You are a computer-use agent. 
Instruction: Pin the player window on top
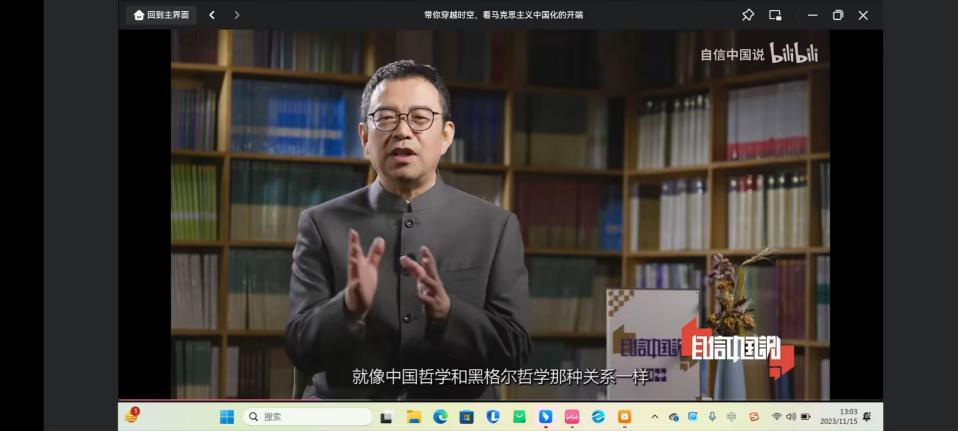[x=748, y=15]
